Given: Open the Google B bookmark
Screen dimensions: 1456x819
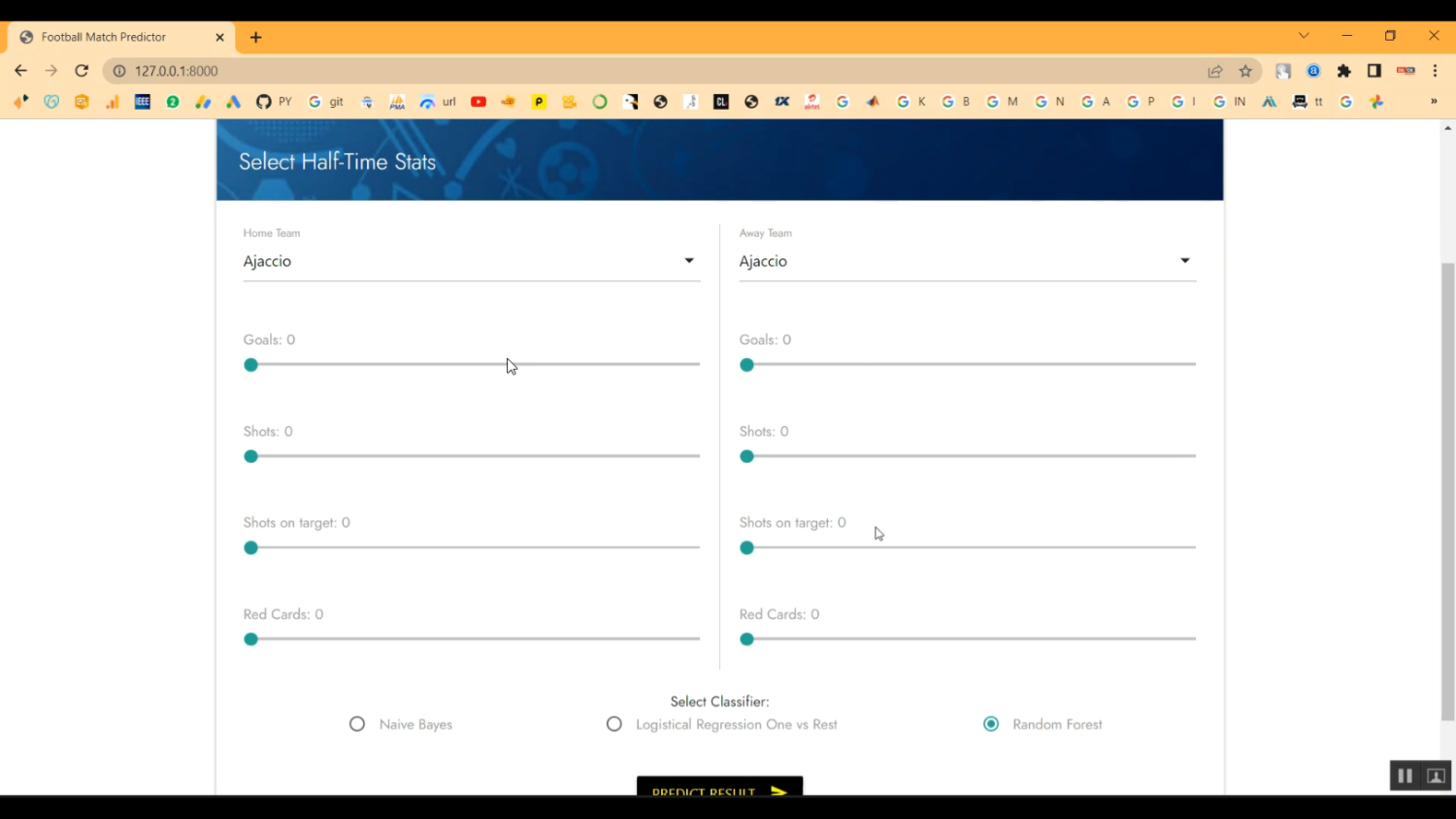Looking at the screenshot, I should point(956,102).
